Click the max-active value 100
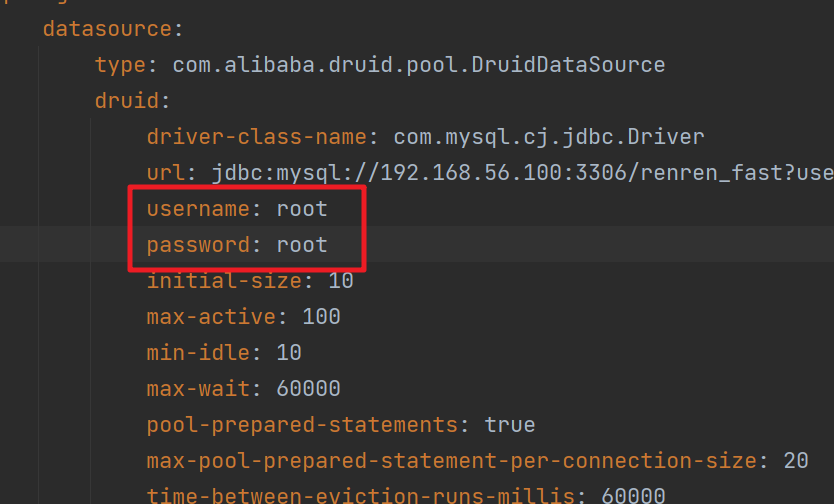 pyautogui.click(x=321, y=317)
